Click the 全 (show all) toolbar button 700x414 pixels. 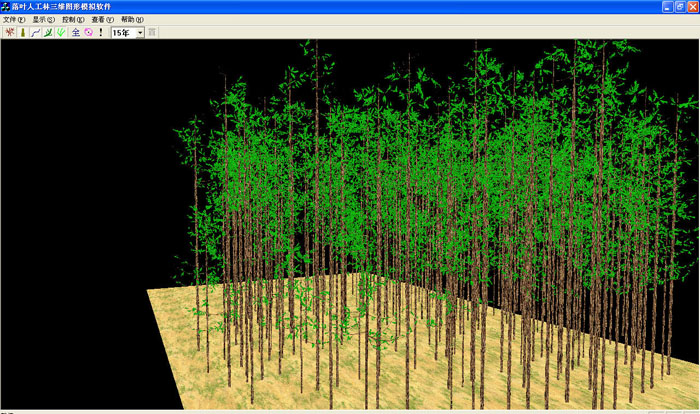click(x=76, y=32)
